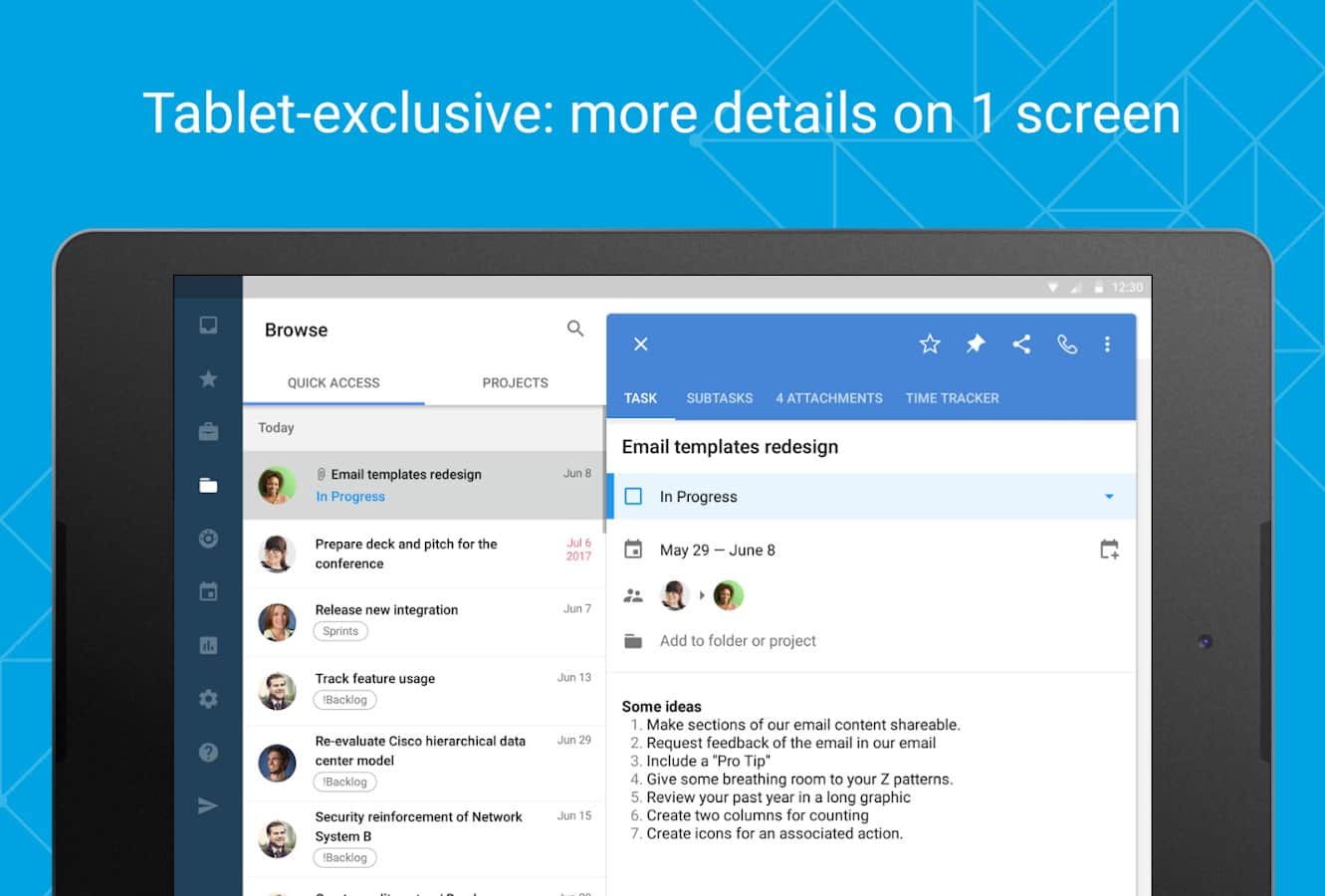Screen dimensions: 1325x896
Task: Close the task detail panel
Action: 641,344
